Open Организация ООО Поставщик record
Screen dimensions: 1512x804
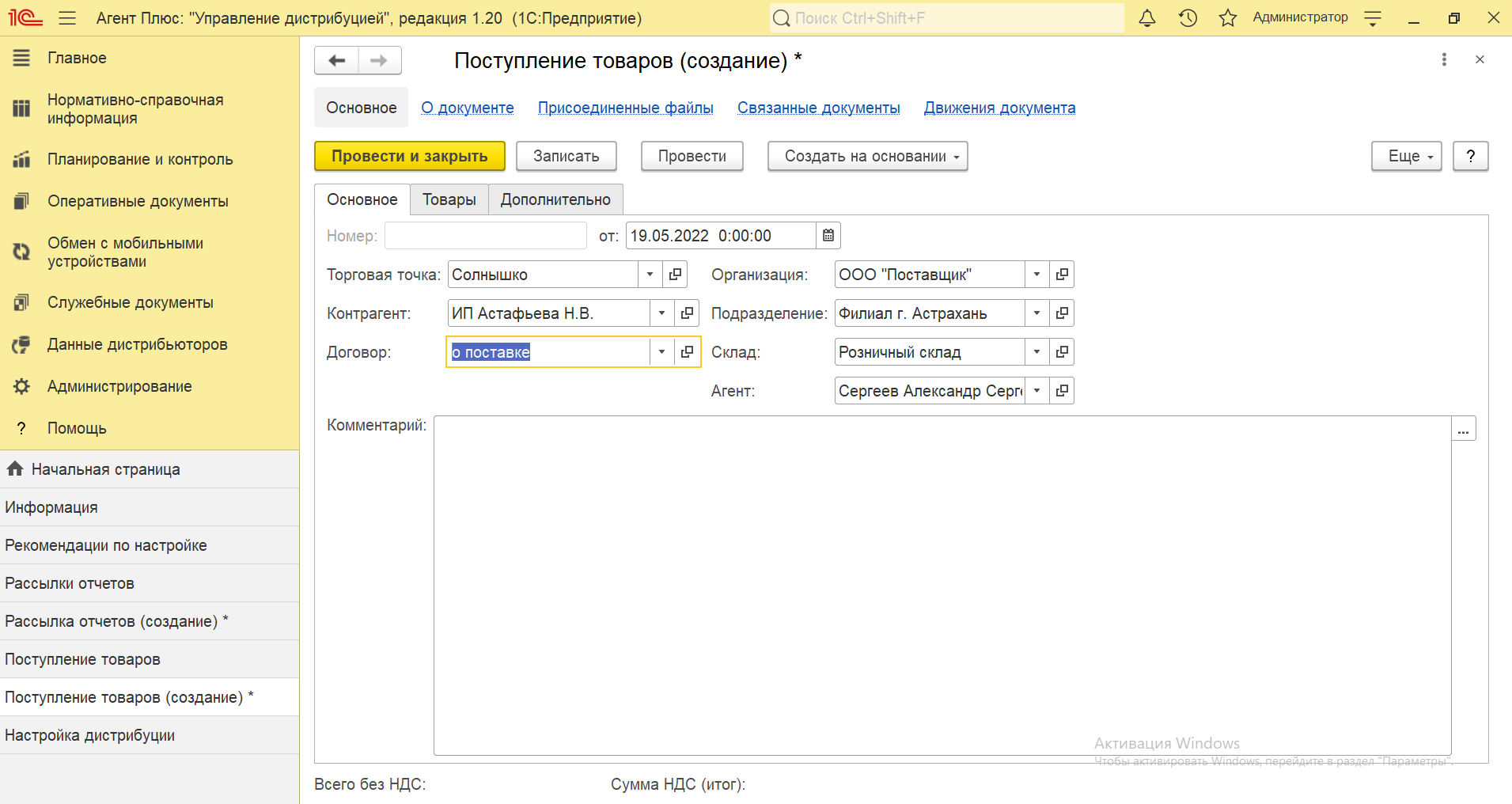(x=1062, y=275)
